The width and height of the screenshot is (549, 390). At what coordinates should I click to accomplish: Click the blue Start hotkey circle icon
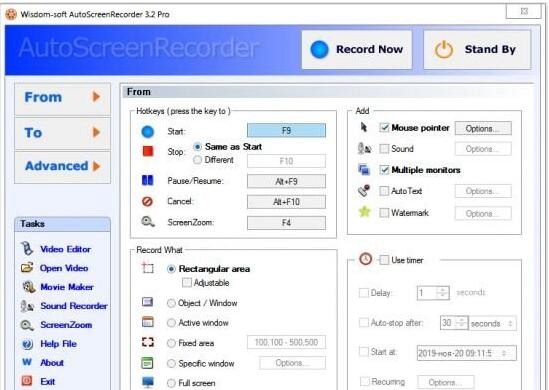[x=147, y=132]
